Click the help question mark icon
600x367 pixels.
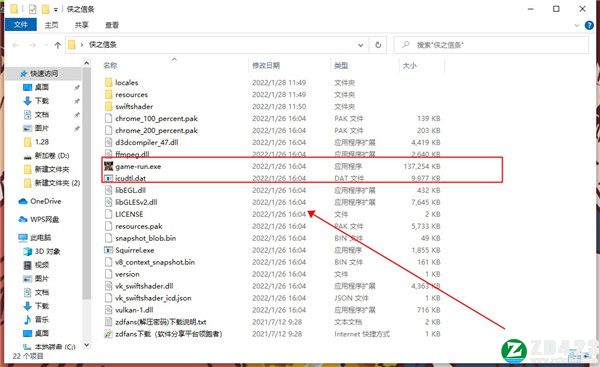(x=589, y=26)
